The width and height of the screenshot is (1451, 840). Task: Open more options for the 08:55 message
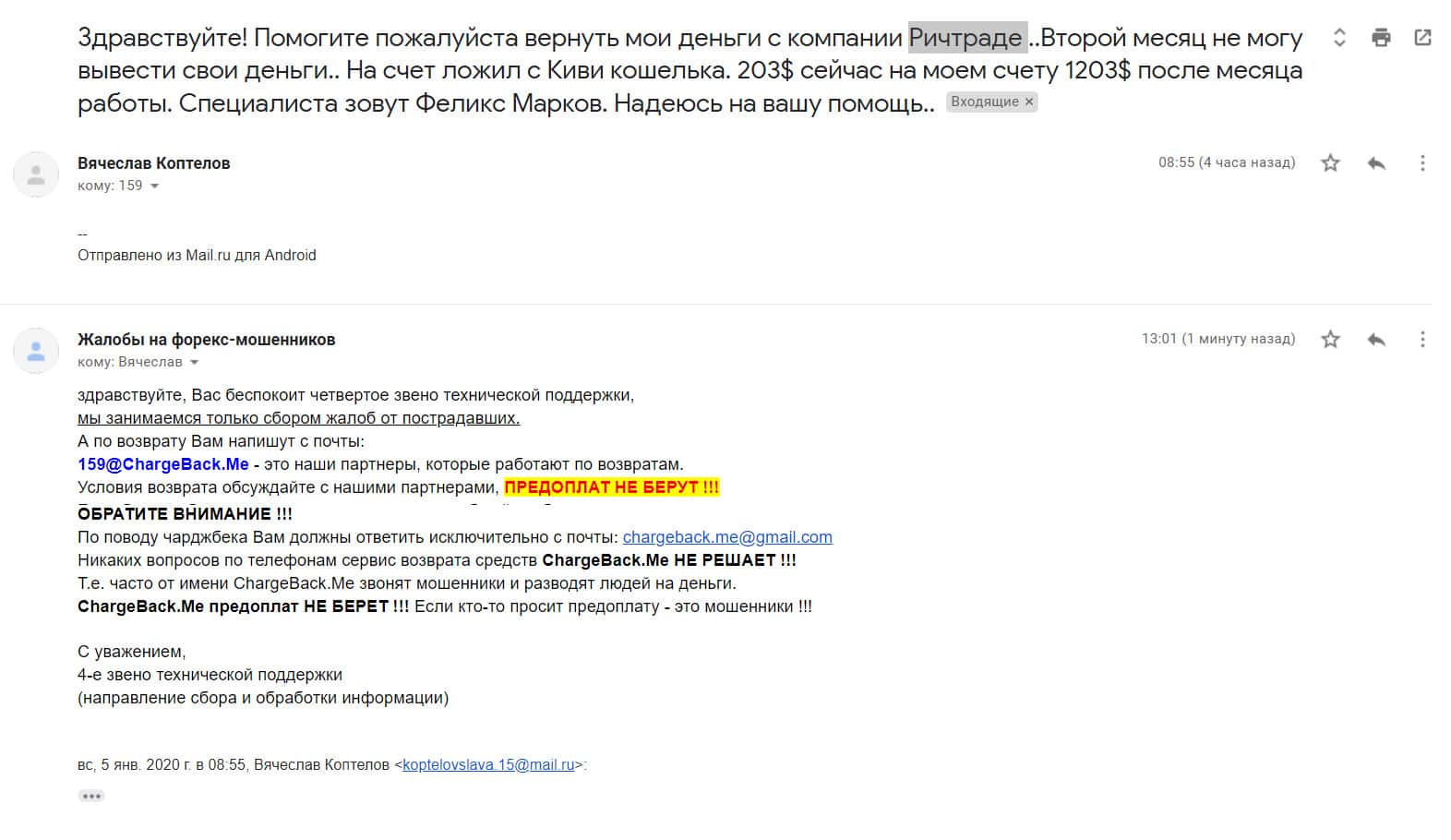coord(1422,163)
